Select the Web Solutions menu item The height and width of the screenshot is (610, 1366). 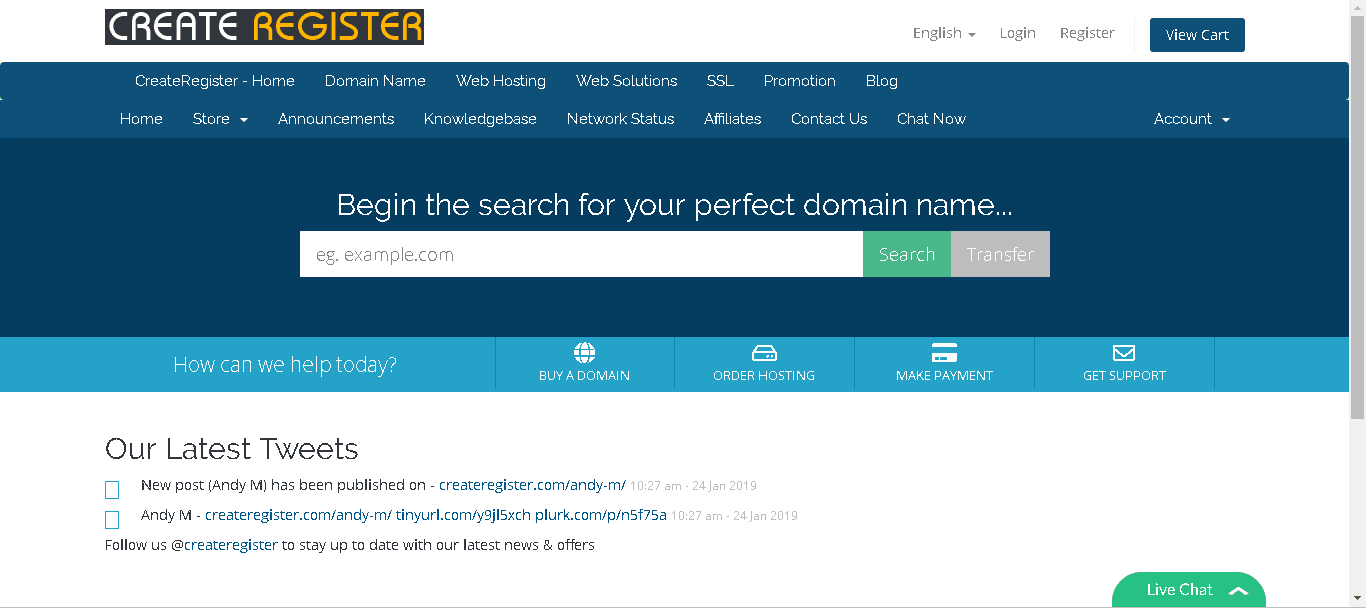pos(627,81)
